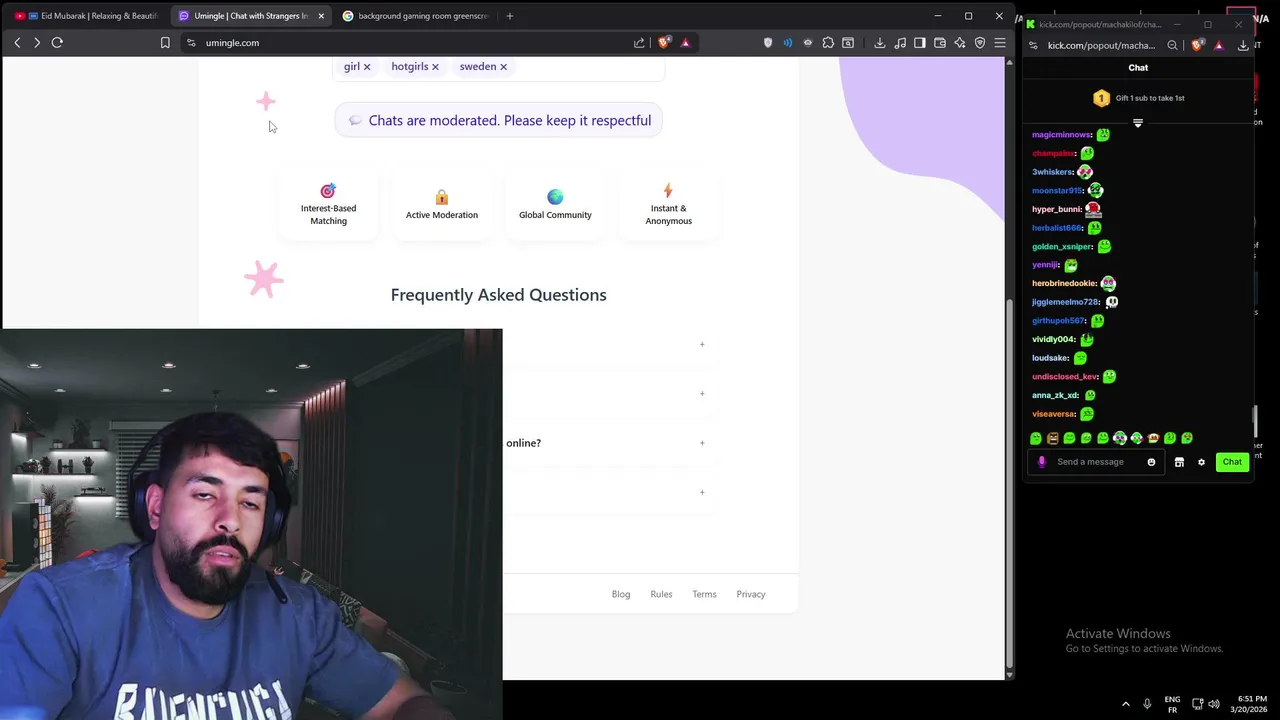This screenshot has height=720, width=1280.
Task: Open emoji picker in chat input
Action: coord(1151,462)
